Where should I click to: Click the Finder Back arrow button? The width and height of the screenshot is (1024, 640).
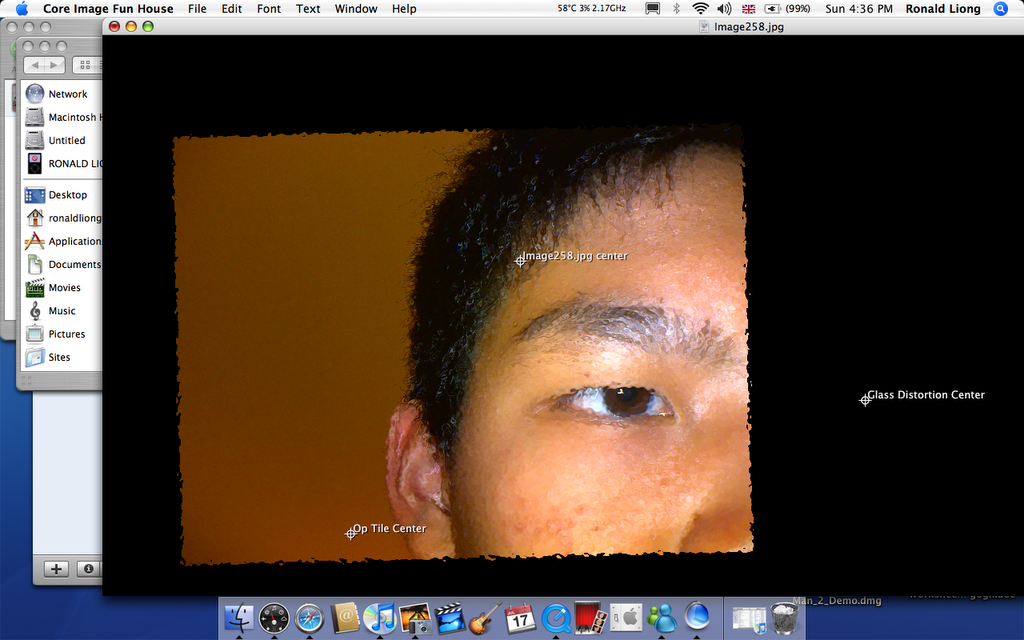(x=35, y=65)
